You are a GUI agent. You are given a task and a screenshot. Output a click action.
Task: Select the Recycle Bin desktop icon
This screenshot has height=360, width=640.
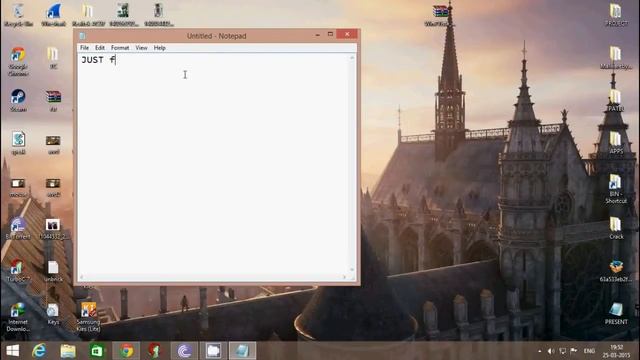tap(18, 15)
